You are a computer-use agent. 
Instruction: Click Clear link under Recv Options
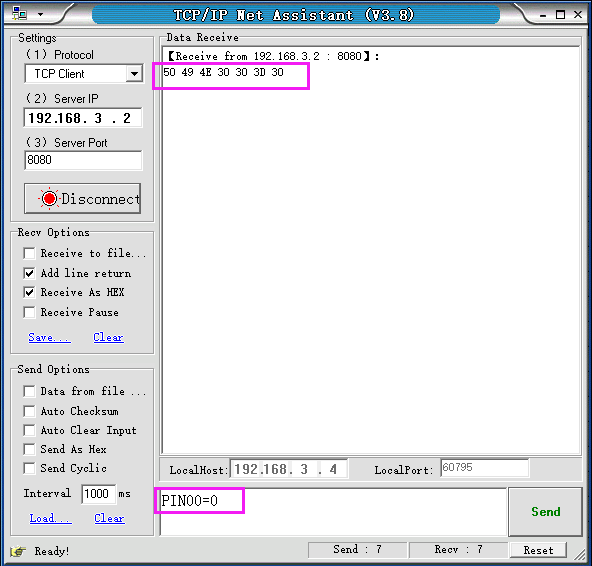tap(108, 337)
